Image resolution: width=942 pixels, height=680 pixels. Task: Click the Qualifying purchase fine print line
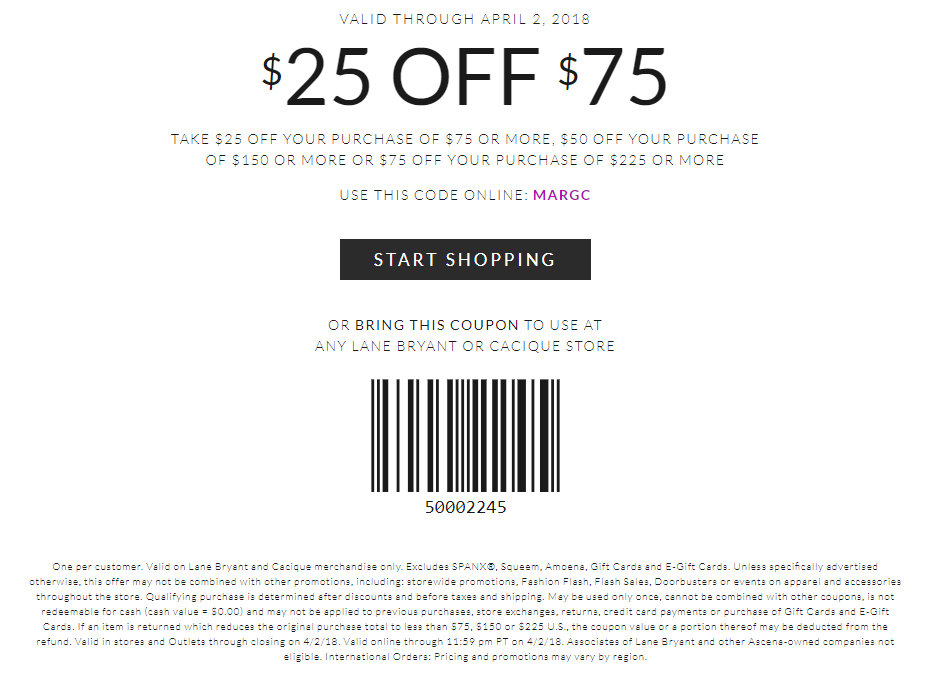(465, 597)
